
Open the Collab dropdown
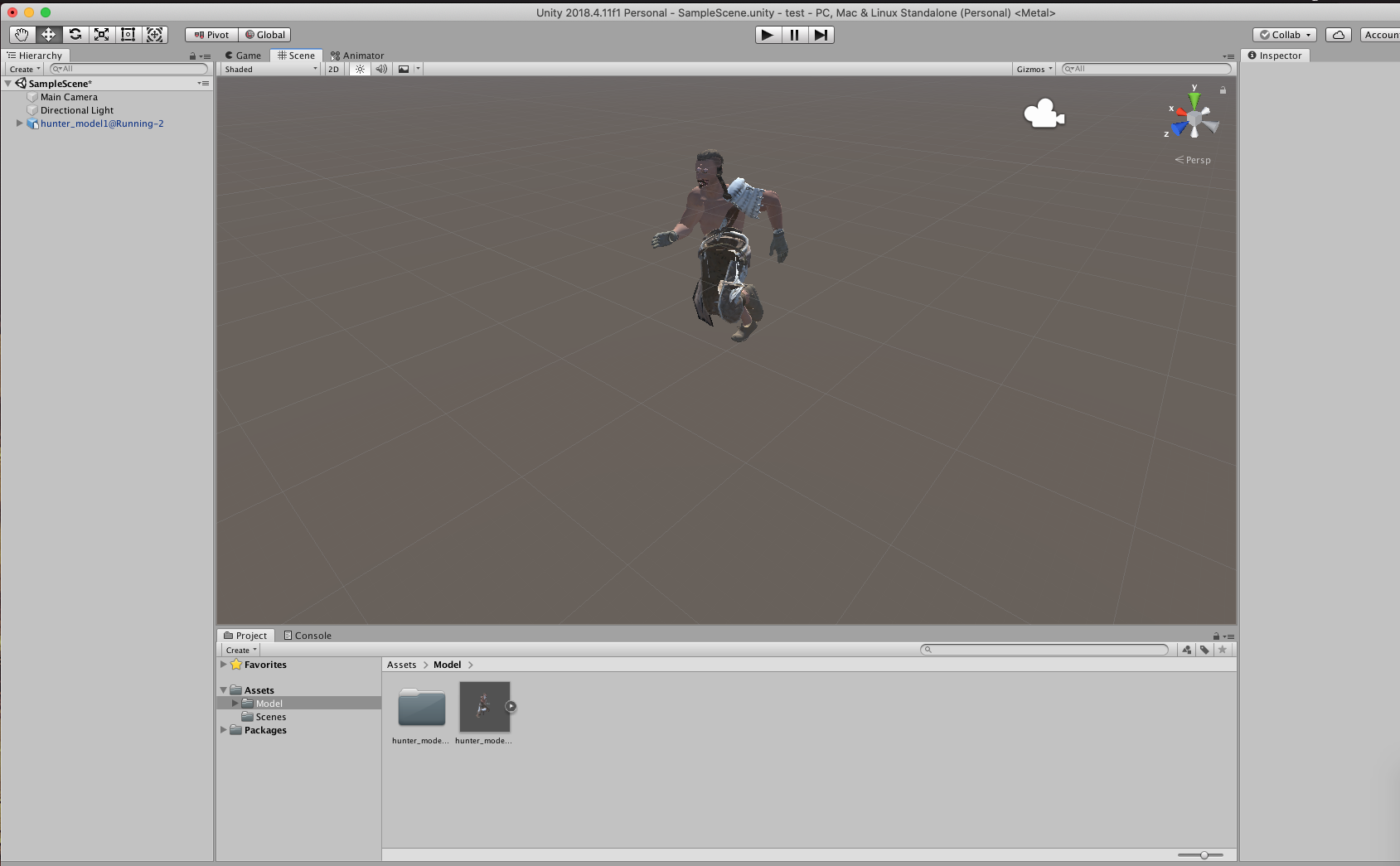pos(1285,35)
